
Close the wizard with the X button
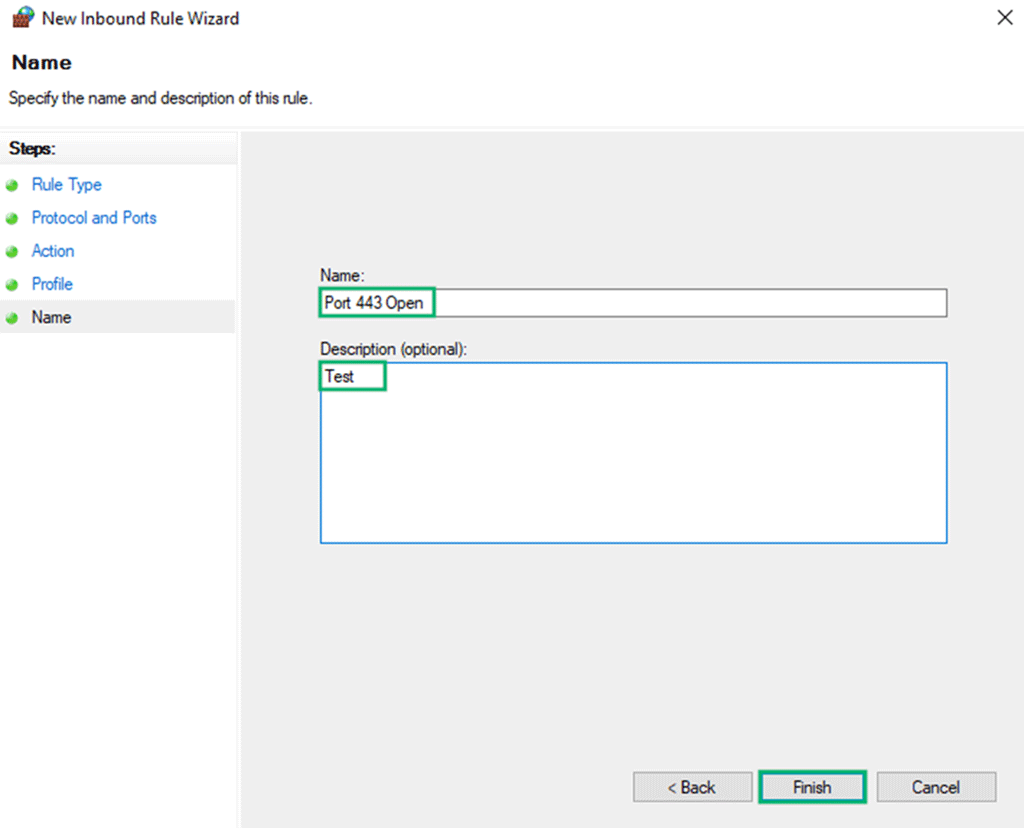1005,17
